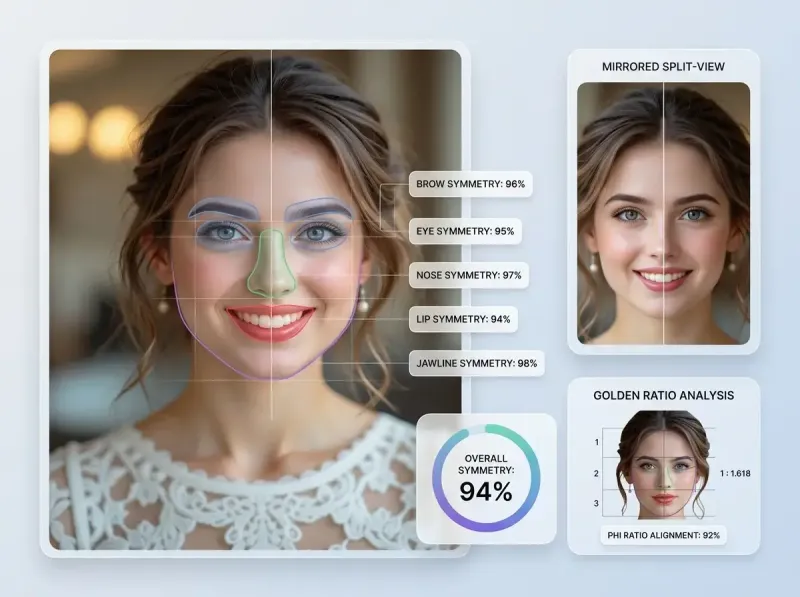Choose the LIP SYMMETRY: 94% tag
The width and height of the screenshot is (800, 597).
tap(464, 319)
